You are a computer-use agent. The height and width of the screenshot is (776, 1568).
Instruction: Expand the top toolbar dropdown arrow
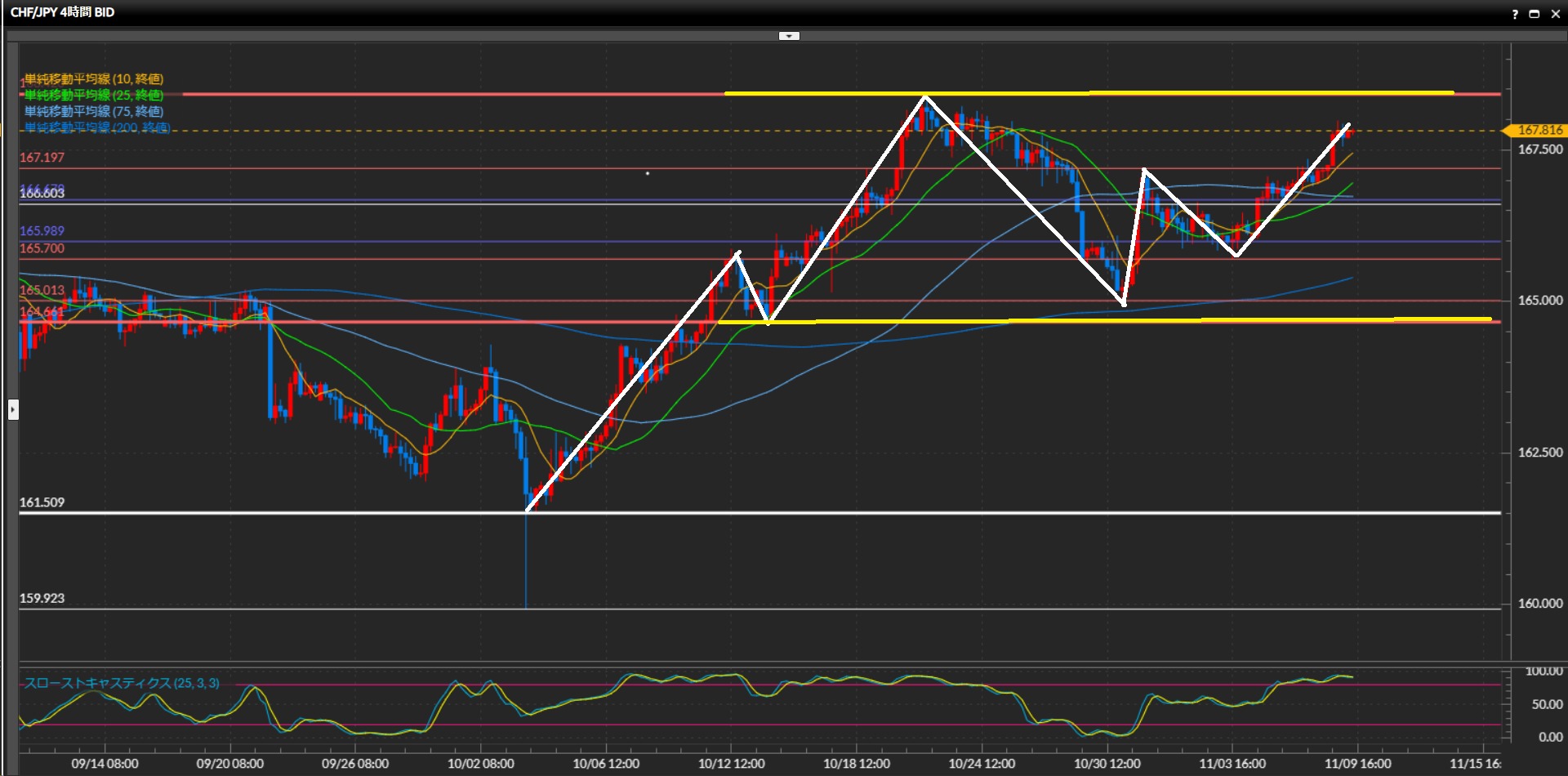click(789, 36)
